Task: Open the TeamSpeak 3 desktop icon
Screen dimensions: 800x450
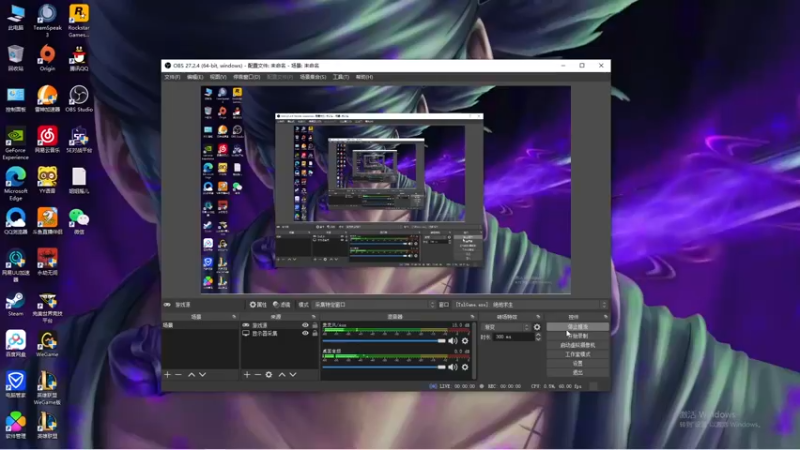Action: (47, 20)
